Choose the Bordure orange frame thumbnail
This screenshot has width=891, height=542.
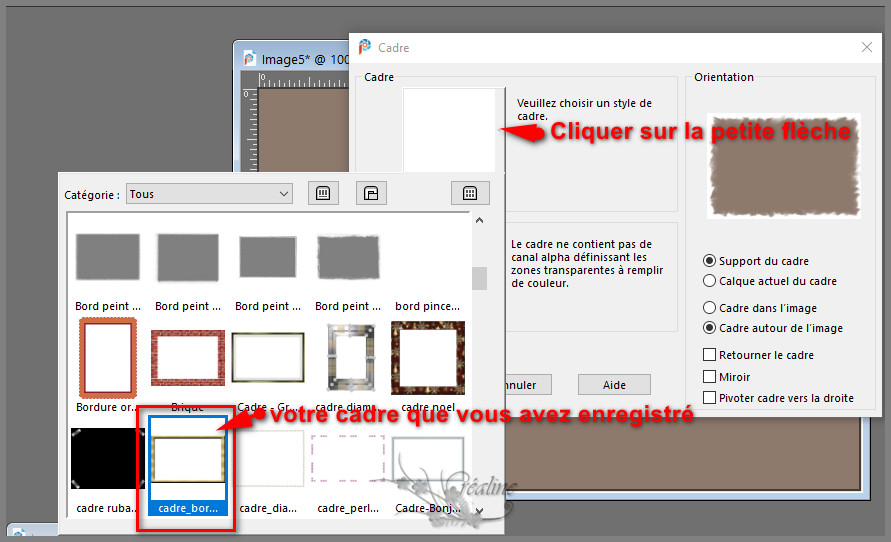coord(107,358)
